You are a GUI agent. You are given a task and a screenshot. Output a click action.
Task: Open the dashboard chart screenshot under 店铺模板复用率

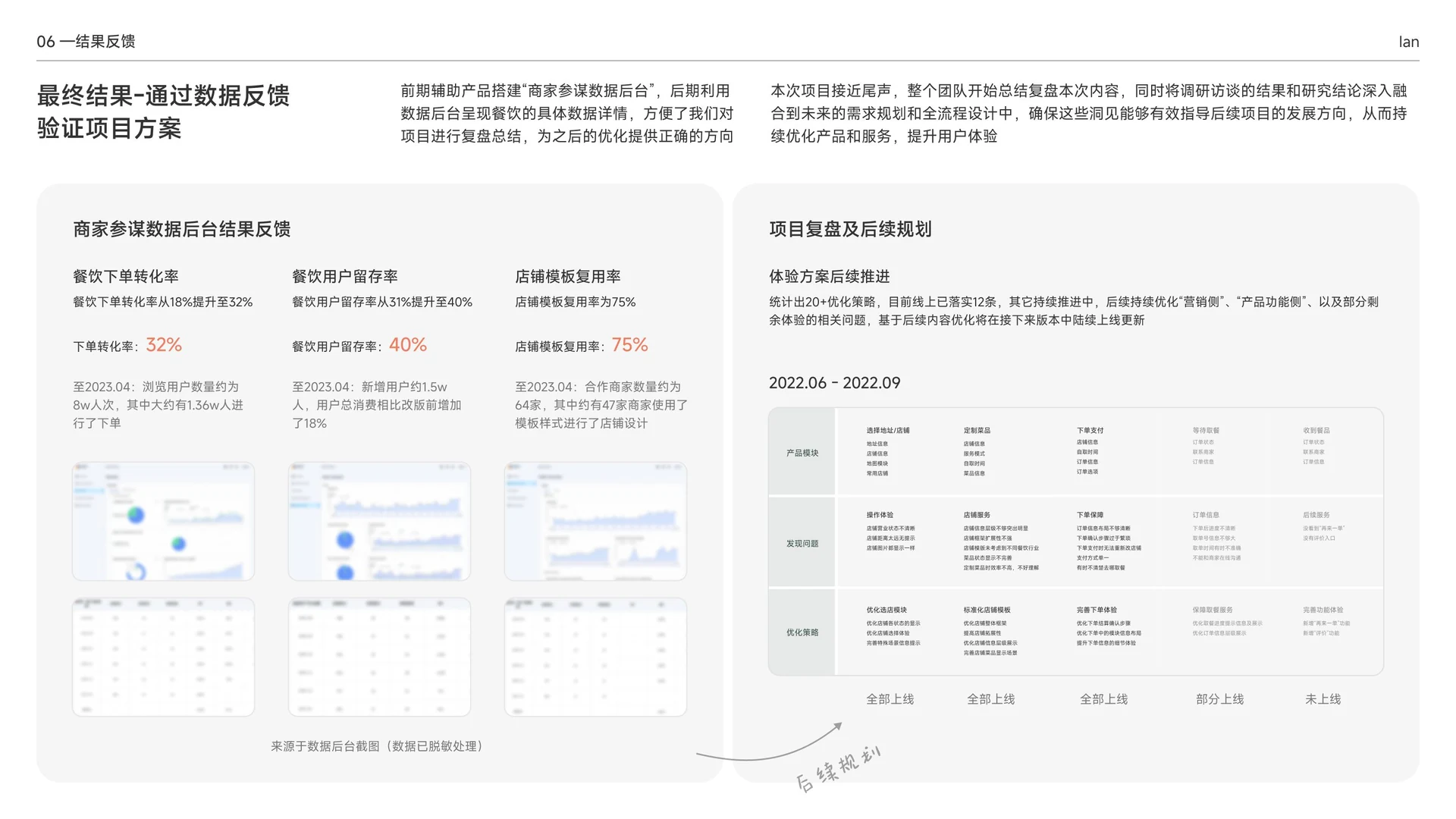595,521
